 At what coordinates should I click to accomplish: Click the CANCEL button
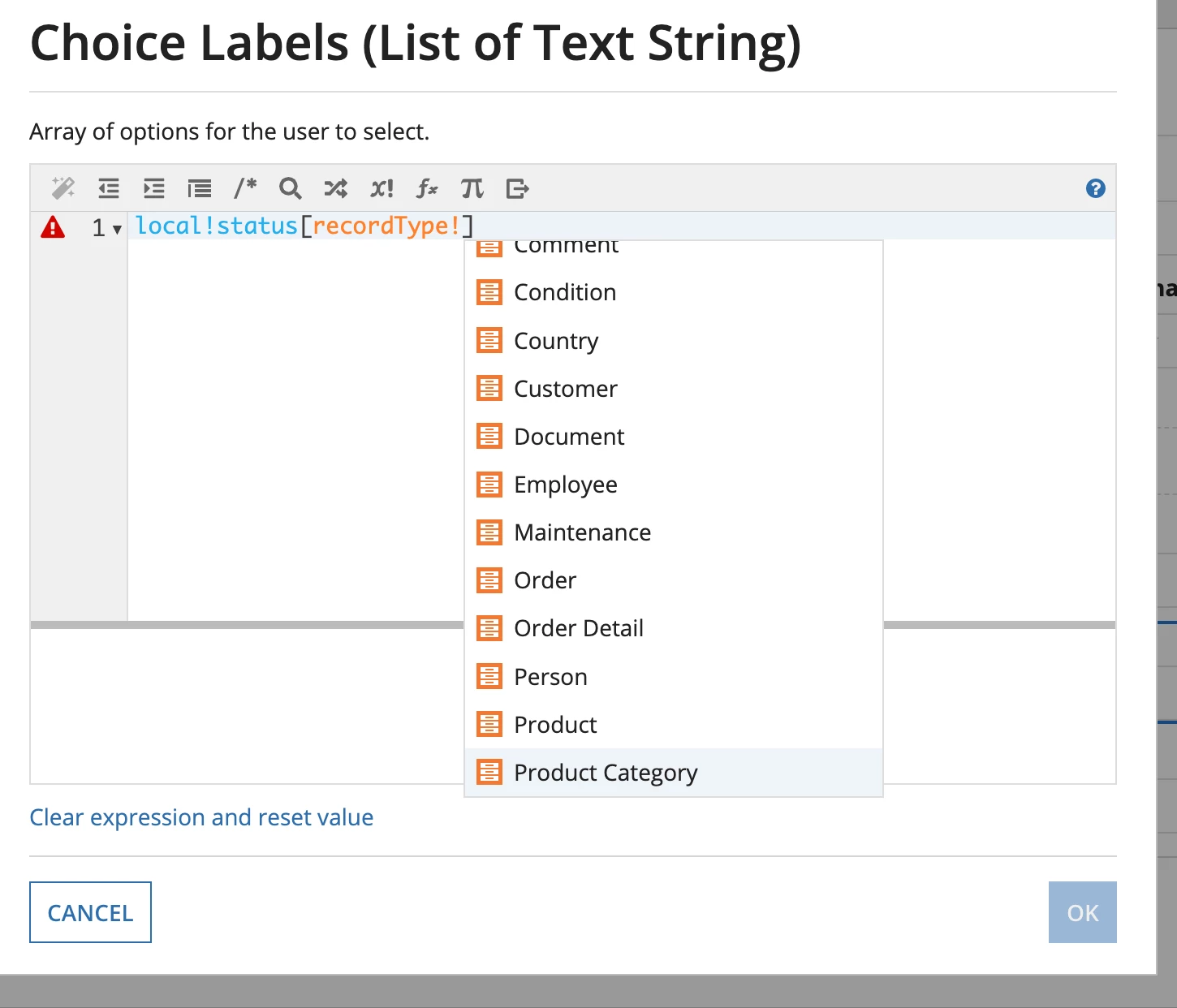click(x=90, y=912)
